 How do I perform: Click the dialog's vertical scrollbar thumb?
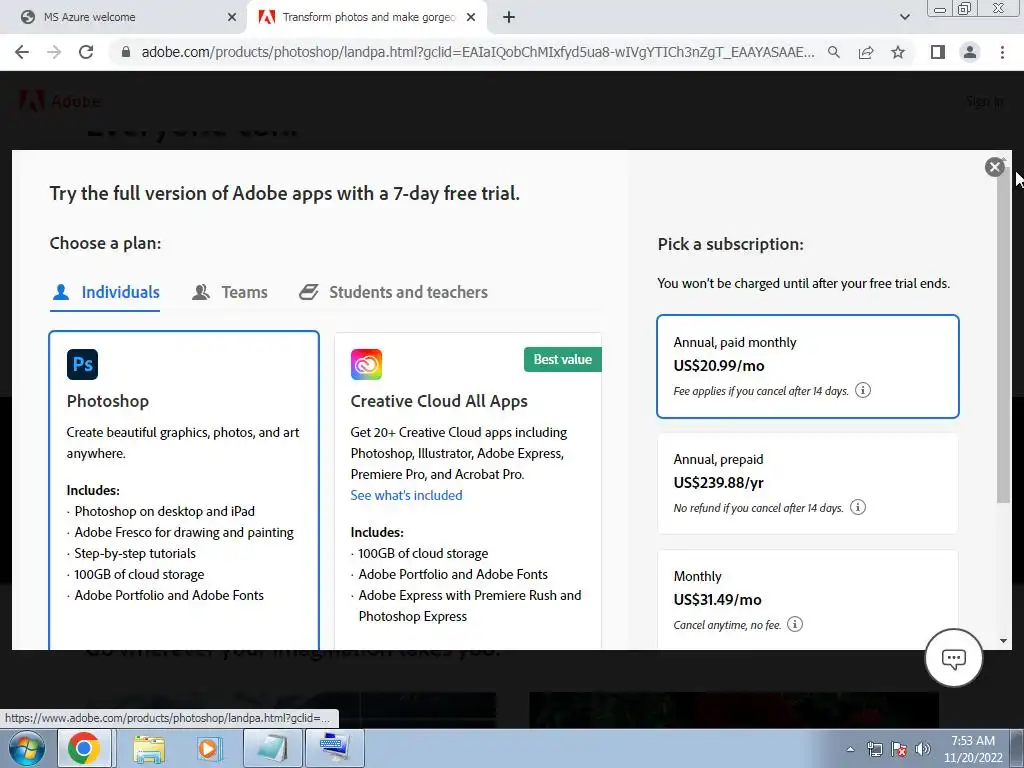tap(1003, 333)
